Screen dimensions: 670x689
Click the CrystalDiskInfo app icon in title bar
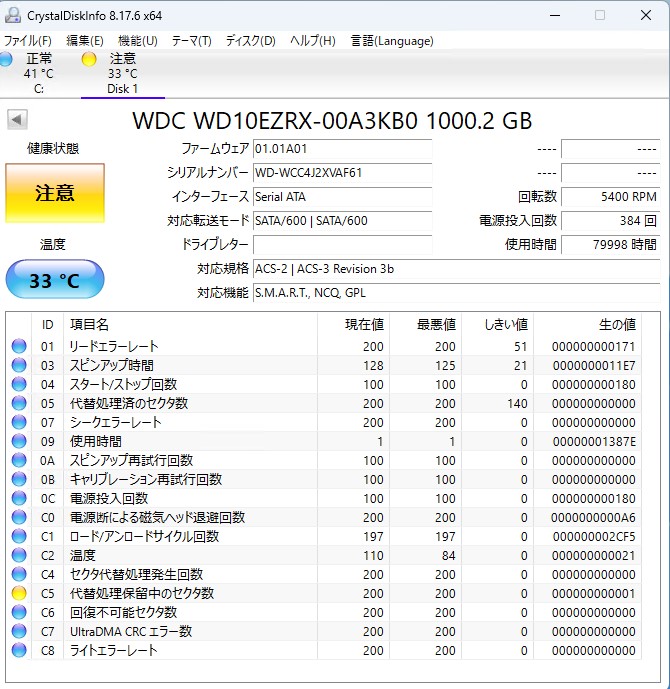coord(13,15)
